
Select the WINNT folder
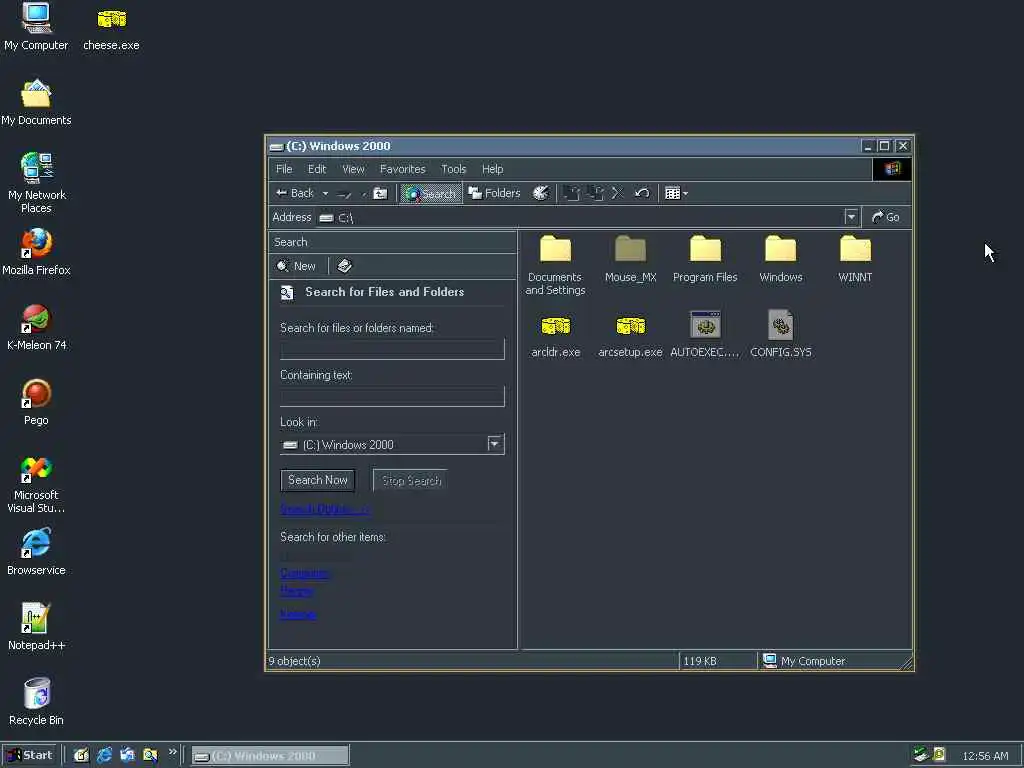coord(855,259)
